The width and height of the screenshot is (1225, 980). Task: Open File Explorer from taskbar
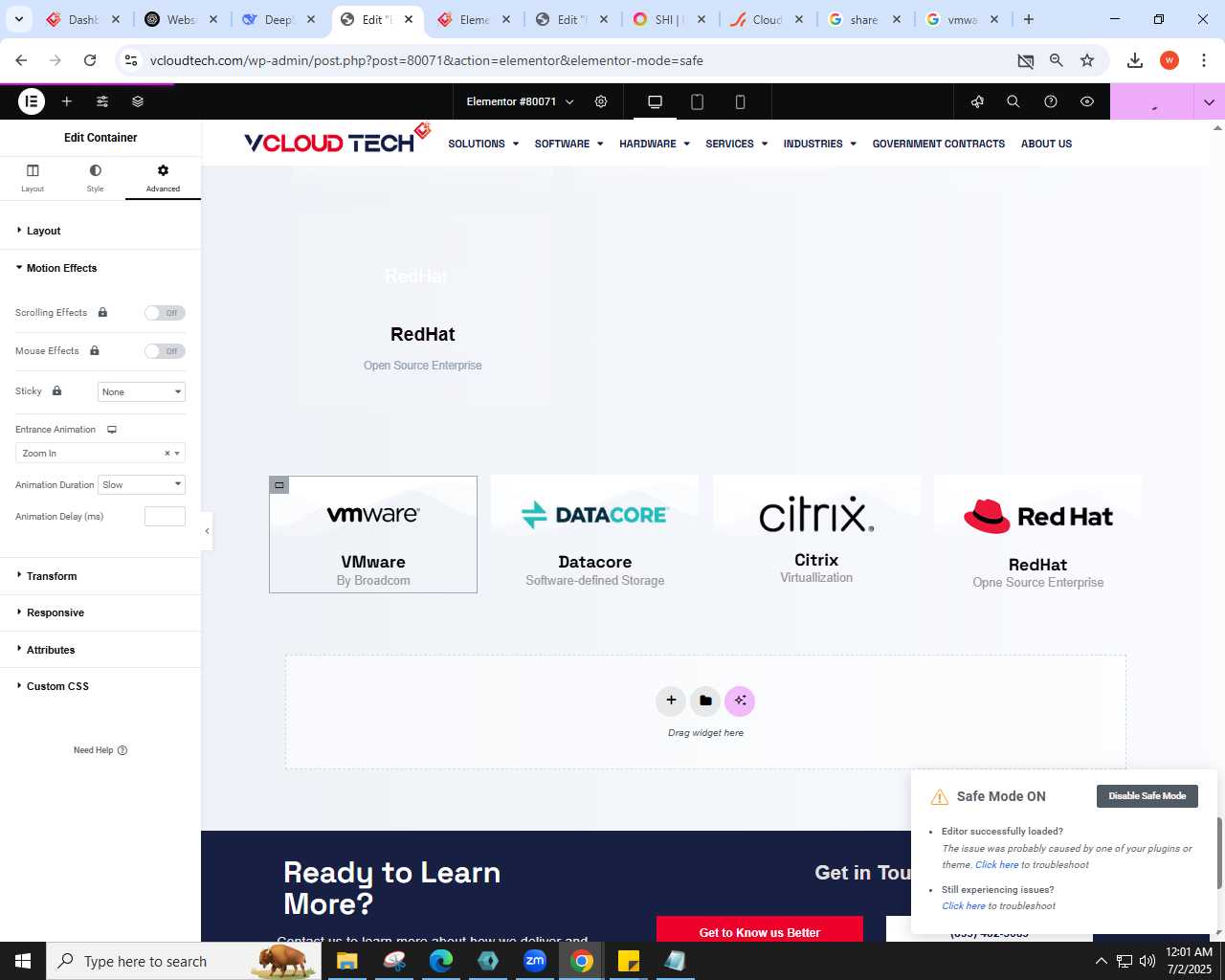346,961
